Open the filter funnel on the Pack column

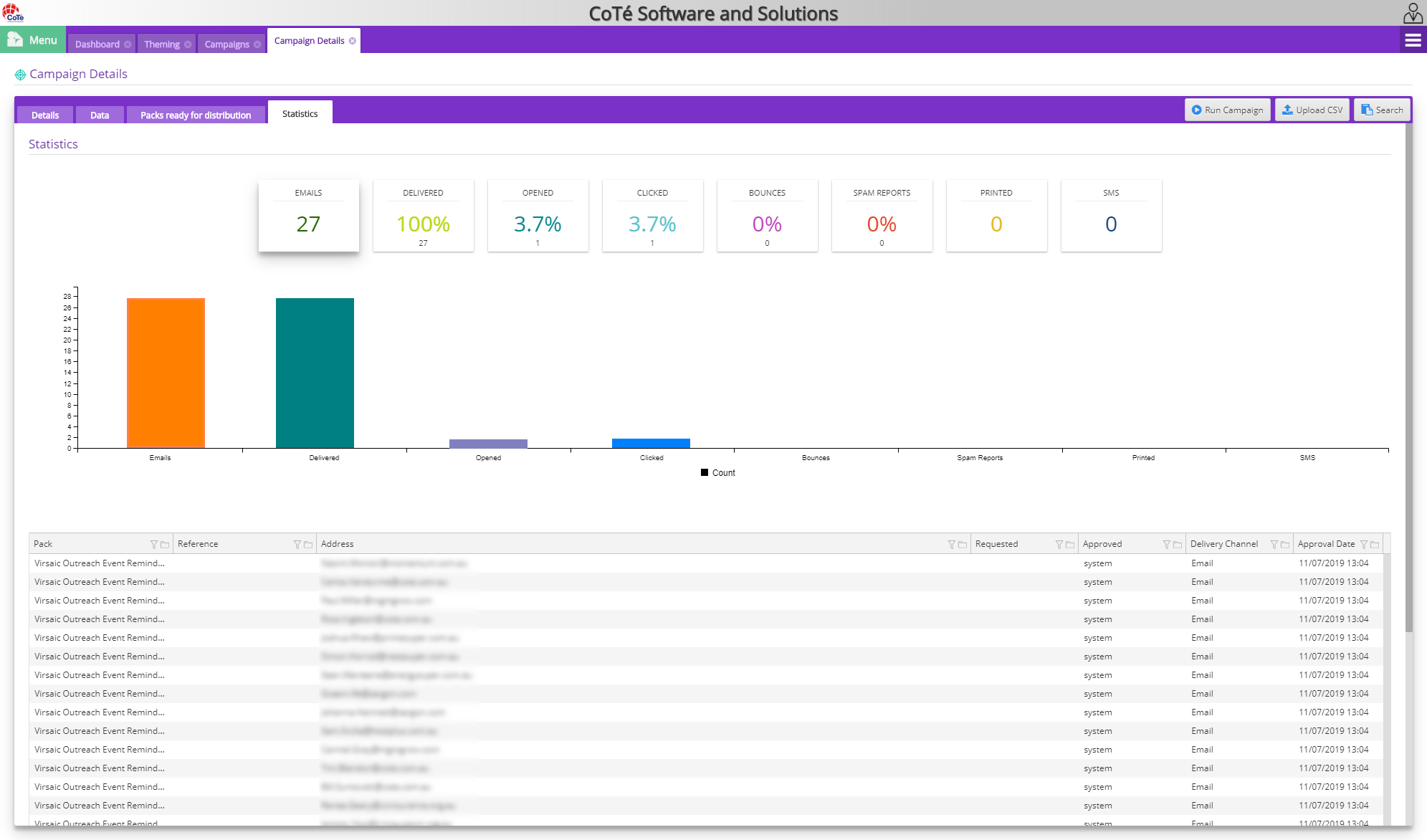(154, 544)
